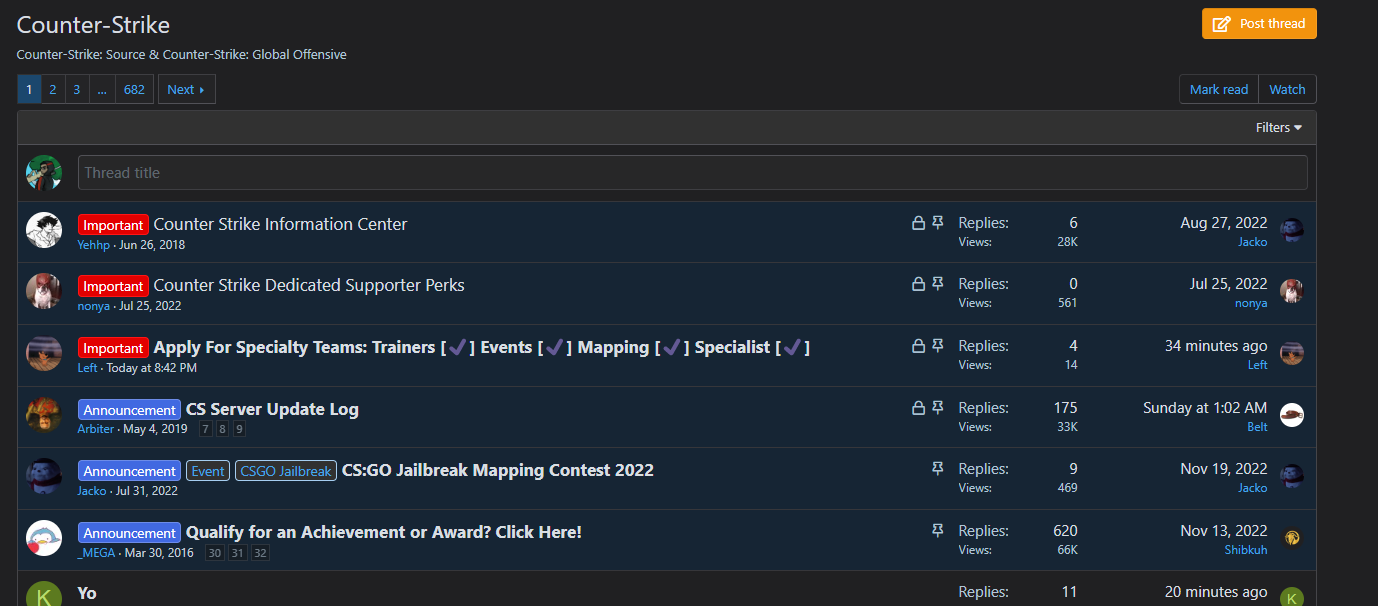Open the Filters dropdown
The width and height of the screenshot is (1378, 606).
click(x=1279, y=128)
